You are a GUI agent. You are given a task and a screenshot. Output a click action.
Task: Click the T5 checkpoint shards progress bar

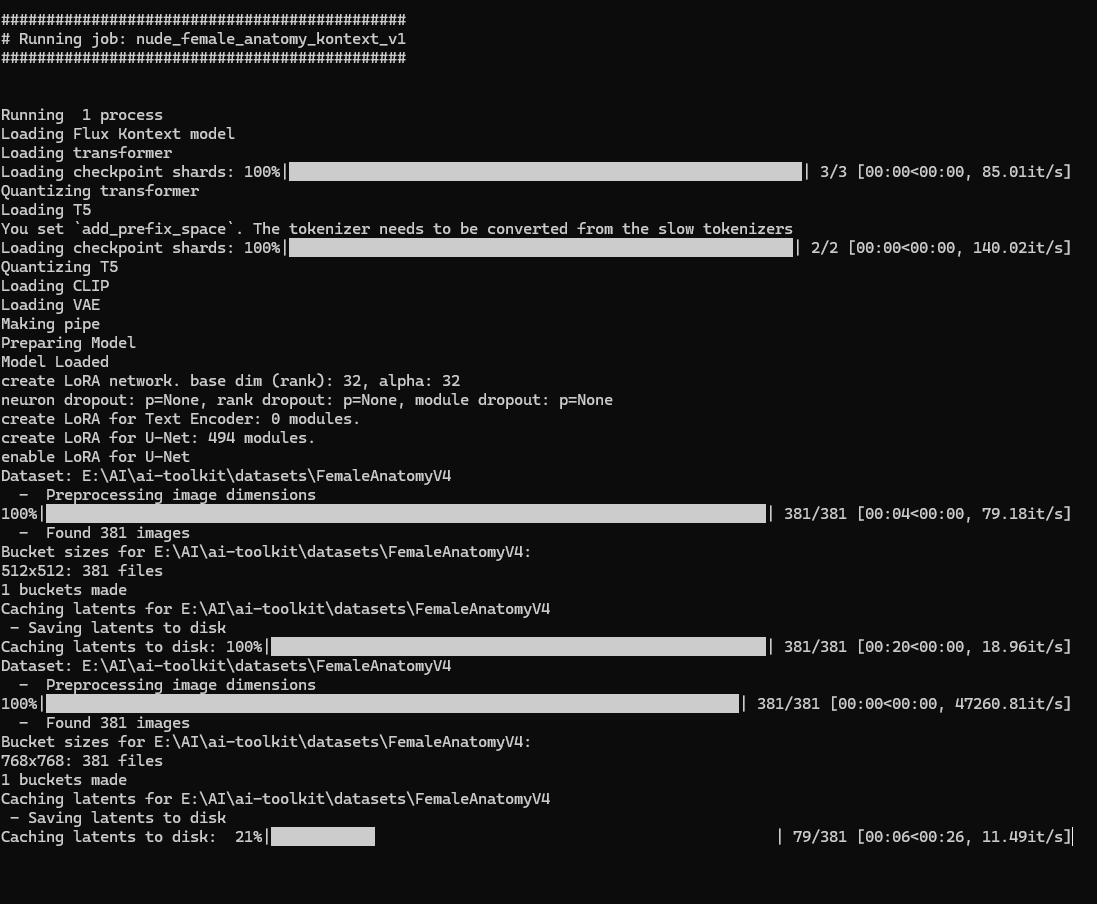tap(541, 248)
